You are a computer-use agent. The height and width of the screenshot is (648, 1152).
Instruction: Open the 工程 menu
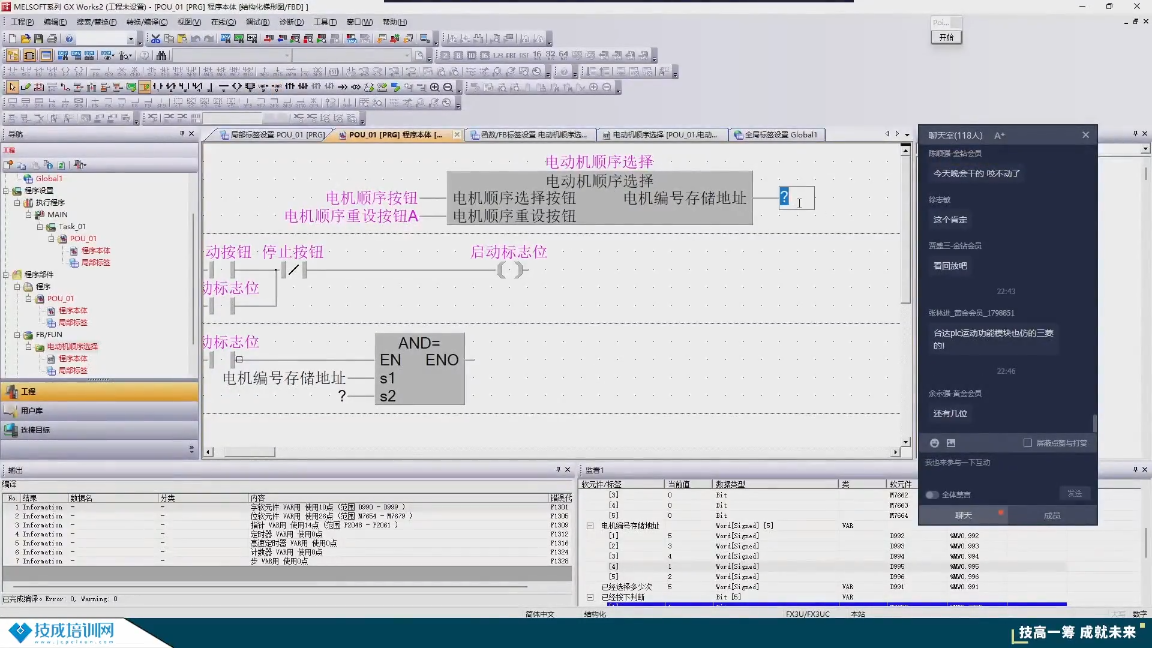click(x=22, y=22)
